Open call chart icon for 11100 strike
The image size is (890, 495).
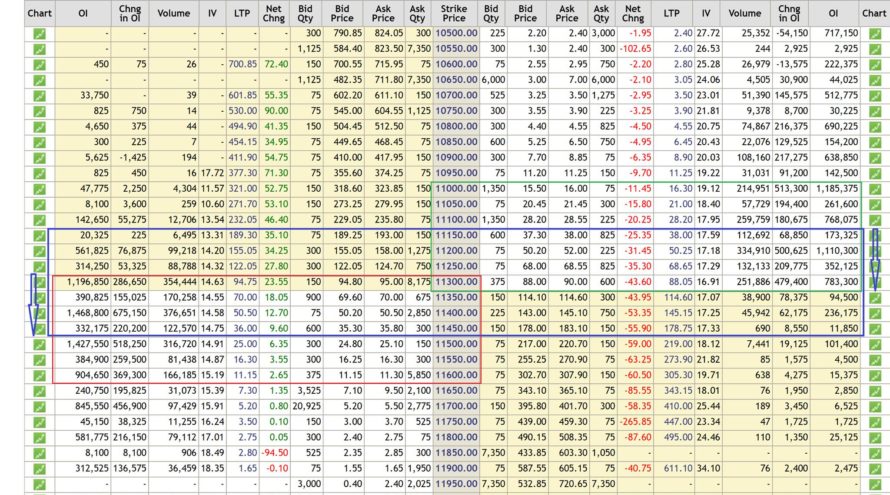pyautogui.click(x=39, y=220)
